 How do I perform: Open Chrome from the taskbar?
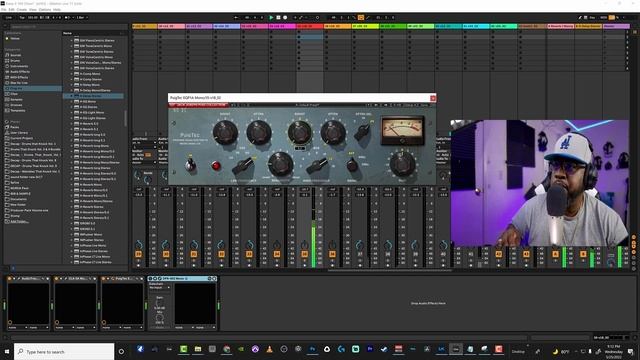[x=227, y=349]
